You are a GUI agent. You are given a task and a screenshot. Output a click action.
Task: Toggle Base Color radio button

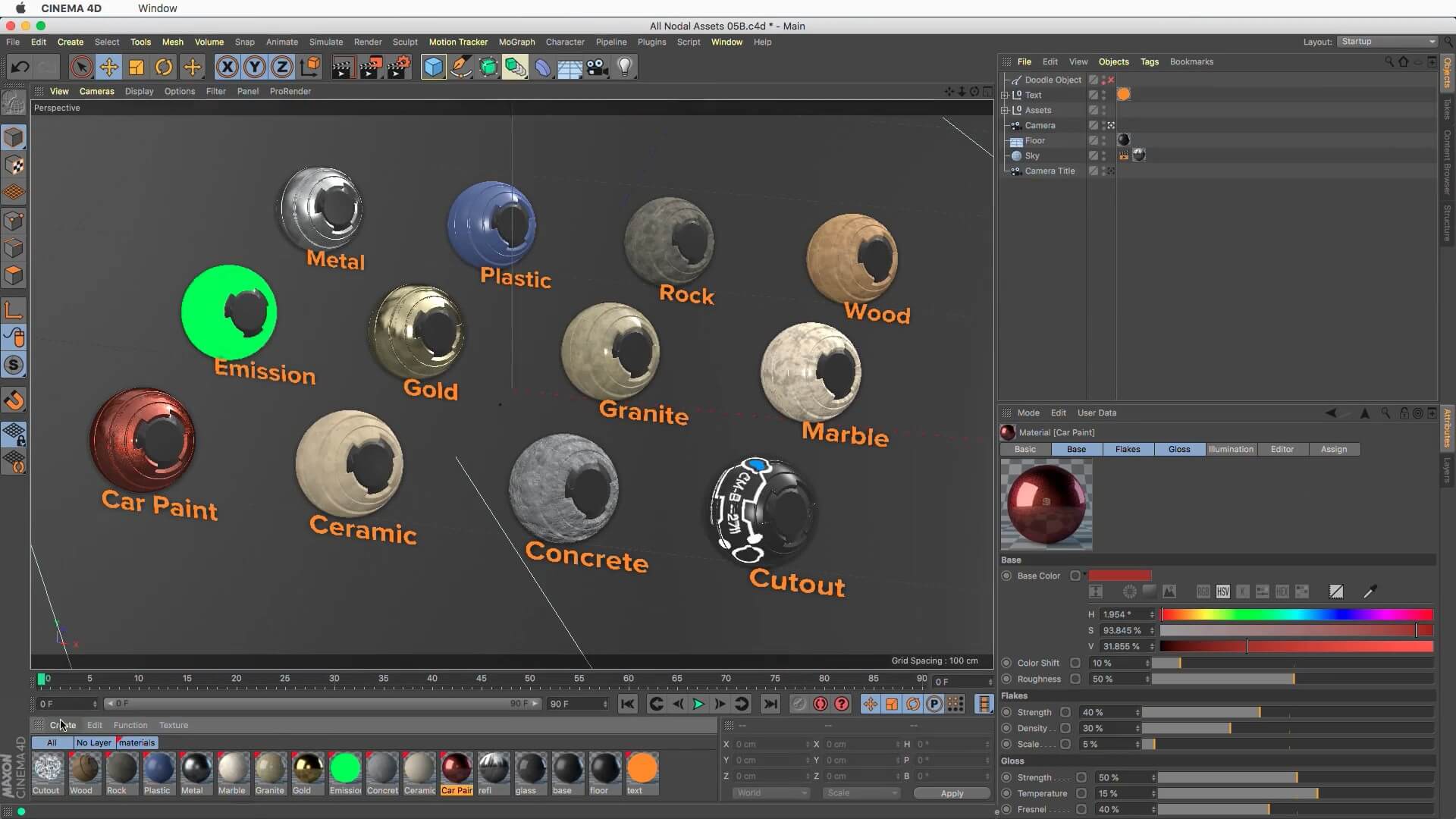pyautogui.click(x=1006, y=576)
